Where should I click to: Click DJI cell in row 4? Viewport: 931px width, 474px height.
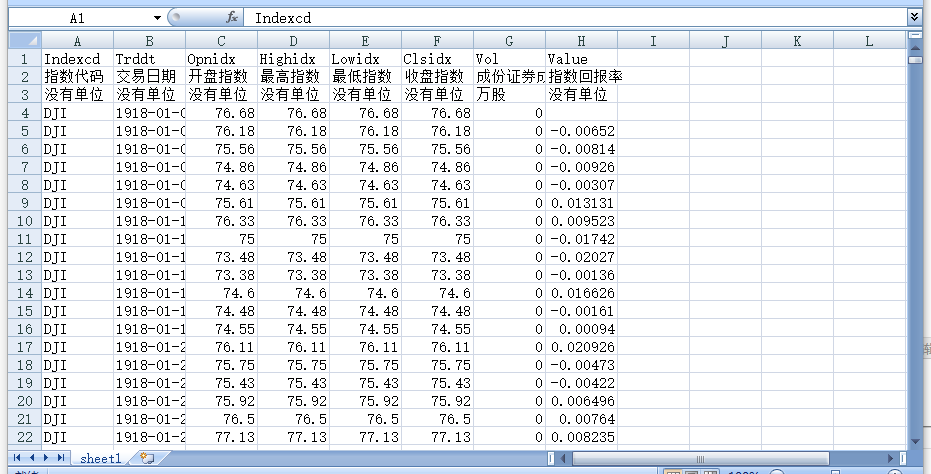(x=77, y=113)
